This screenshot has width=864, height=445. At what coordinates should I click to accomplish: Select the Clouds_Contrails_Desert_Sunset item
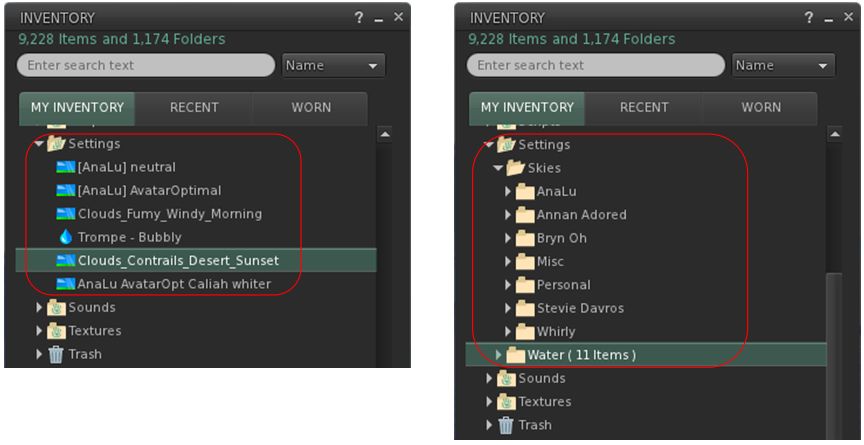pyautogui.click(x=178, y=261)
